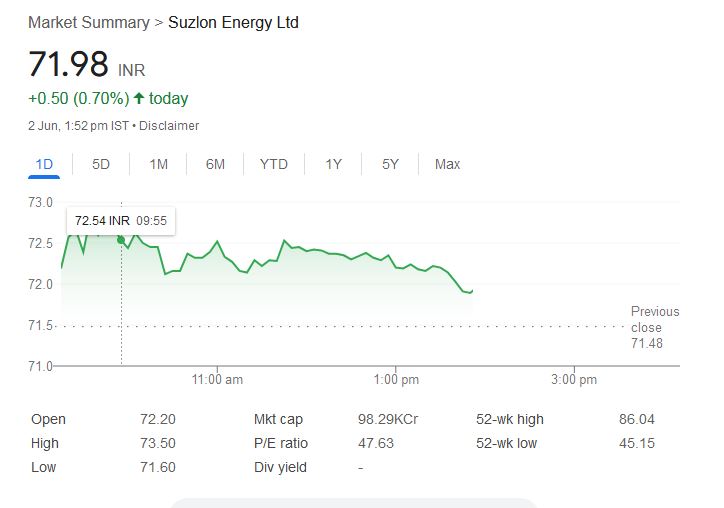The image size is (724, 508).
Task: Click the Suzlon Energy Ltd title
Action: [233, 22]
